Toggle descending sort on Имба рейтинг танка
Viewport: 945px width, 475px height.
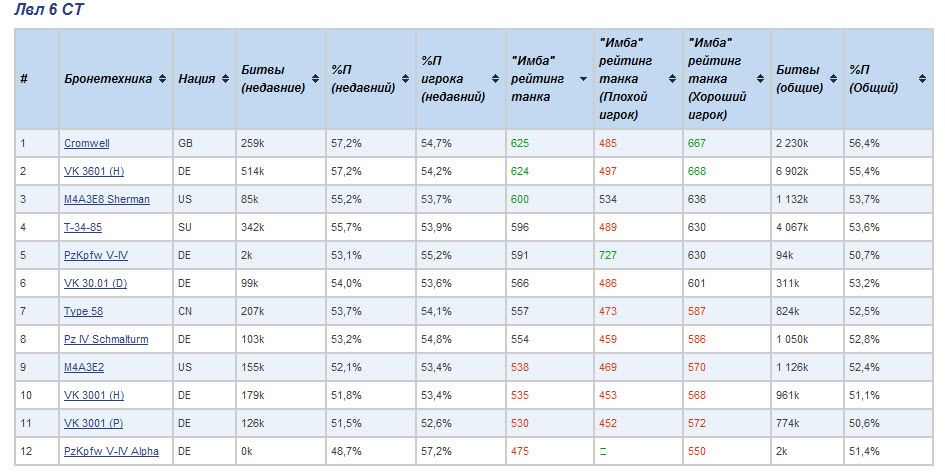coord(583,79)
